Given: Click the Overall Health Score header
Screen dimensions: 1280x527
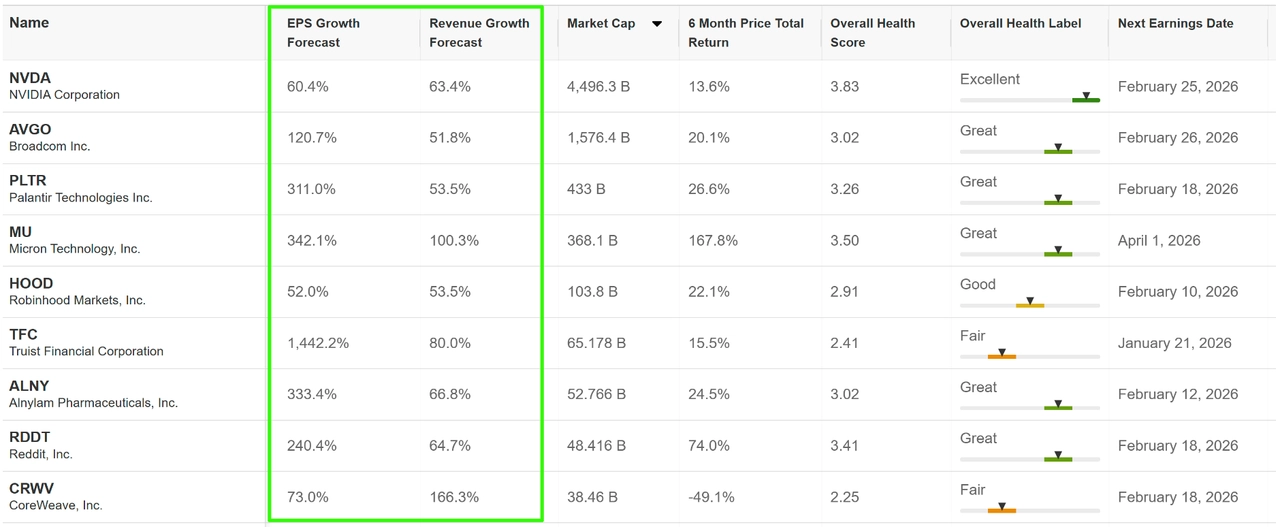Looking at the screenshot, I should coord(872,33).
